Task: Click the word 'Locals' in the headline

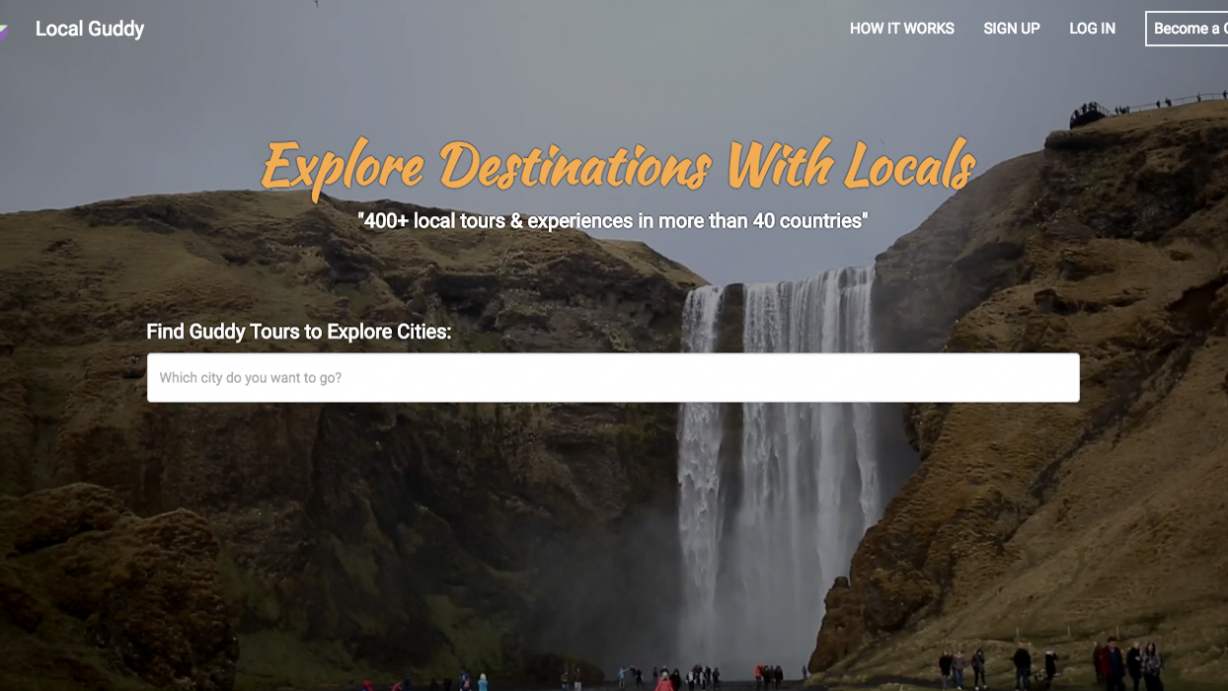Action: pyautogui.click(x=908, y=165)
